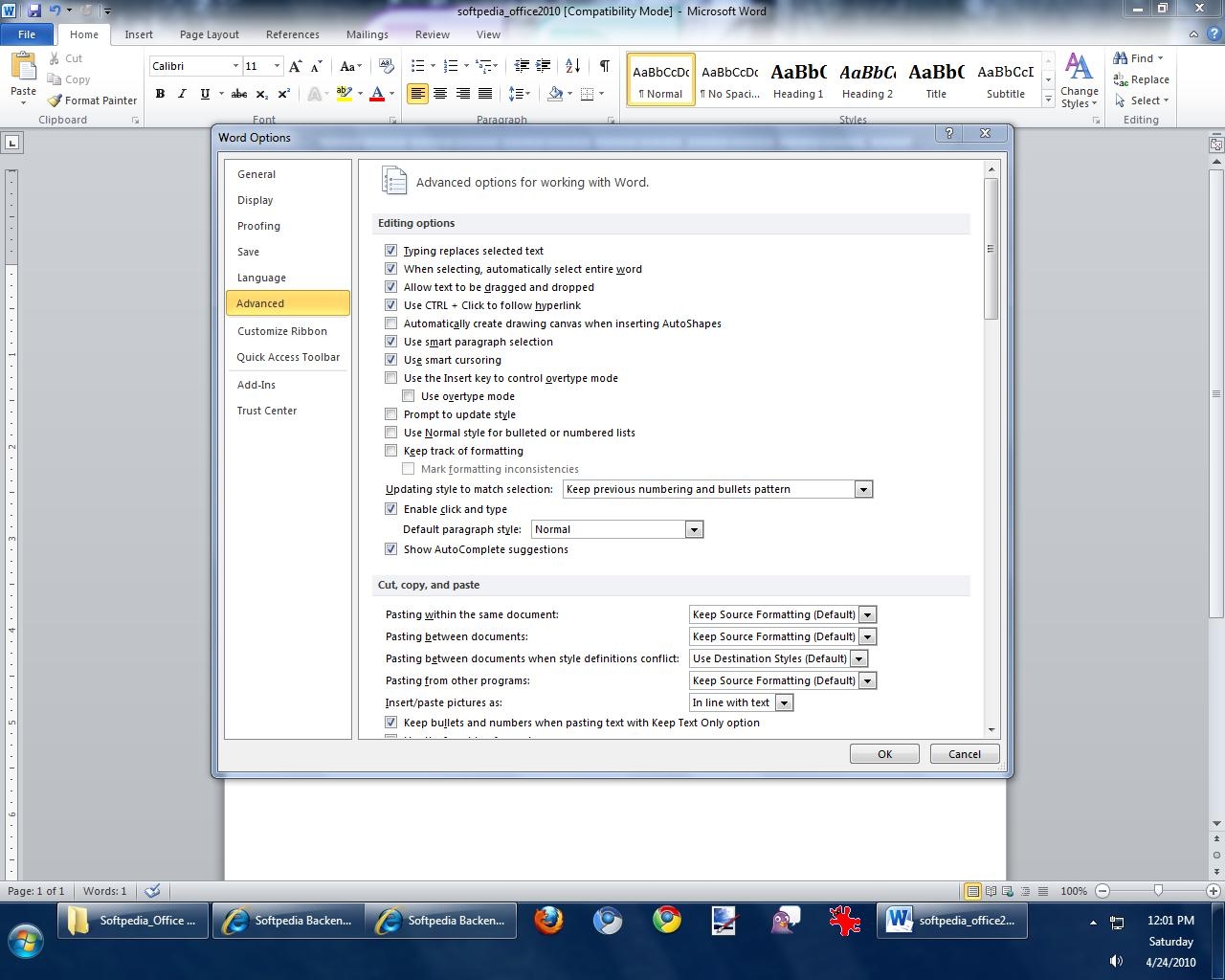1225x980 pixels.
Task: Open Default paragraph style dropdown
Action: tap(694, 529)
